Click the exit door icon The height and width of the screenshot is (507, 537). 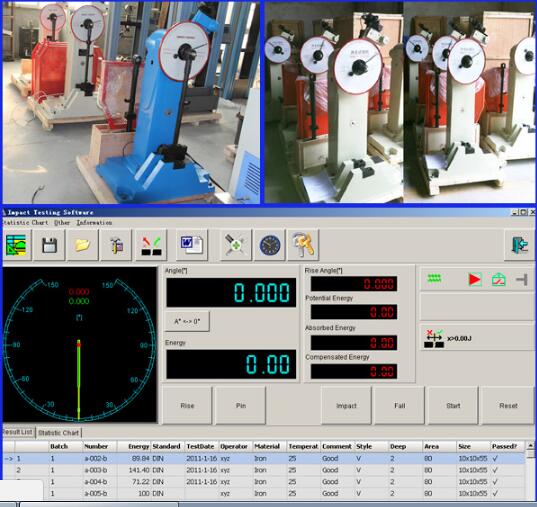(x=519, y=245)
